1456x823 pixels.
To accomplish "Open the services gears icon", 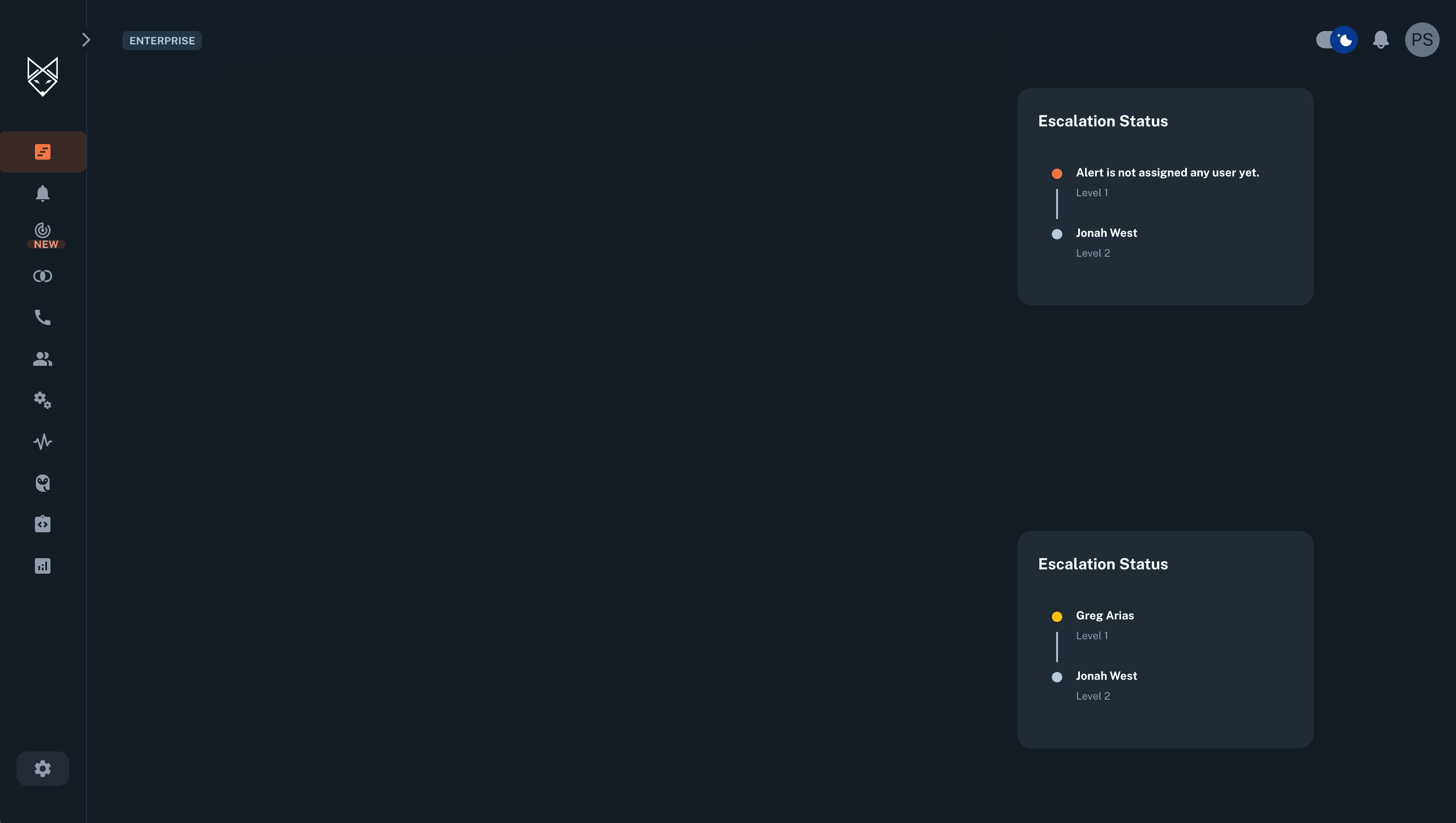I will [43, 400].
